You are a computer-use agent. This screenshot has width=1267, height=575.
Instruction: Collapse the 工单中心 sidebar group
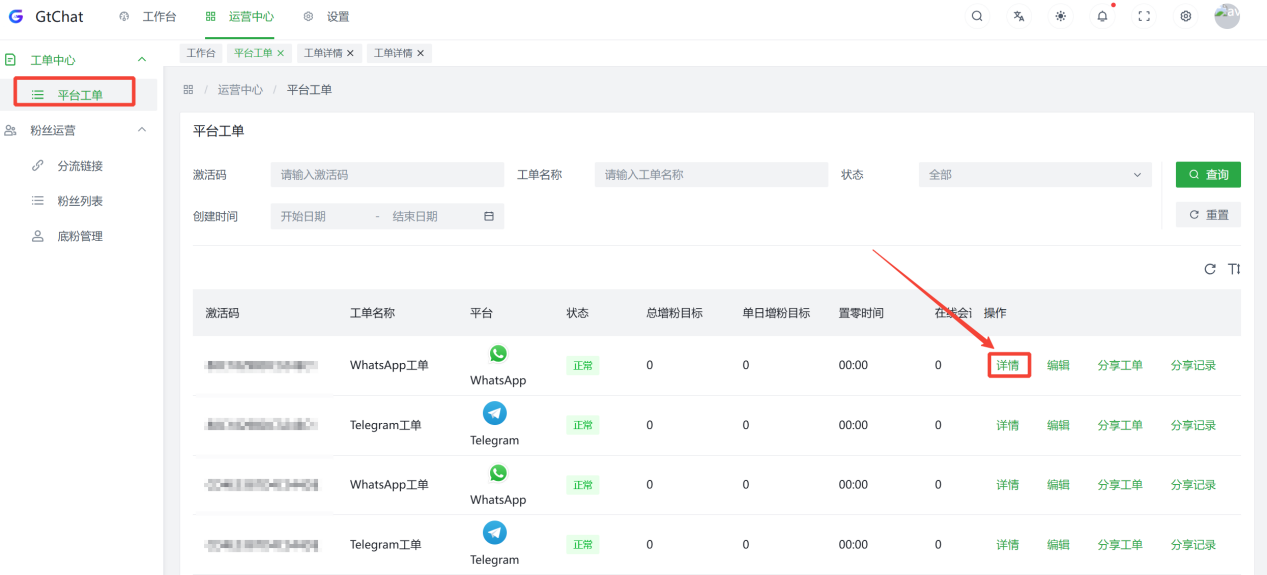141,60
